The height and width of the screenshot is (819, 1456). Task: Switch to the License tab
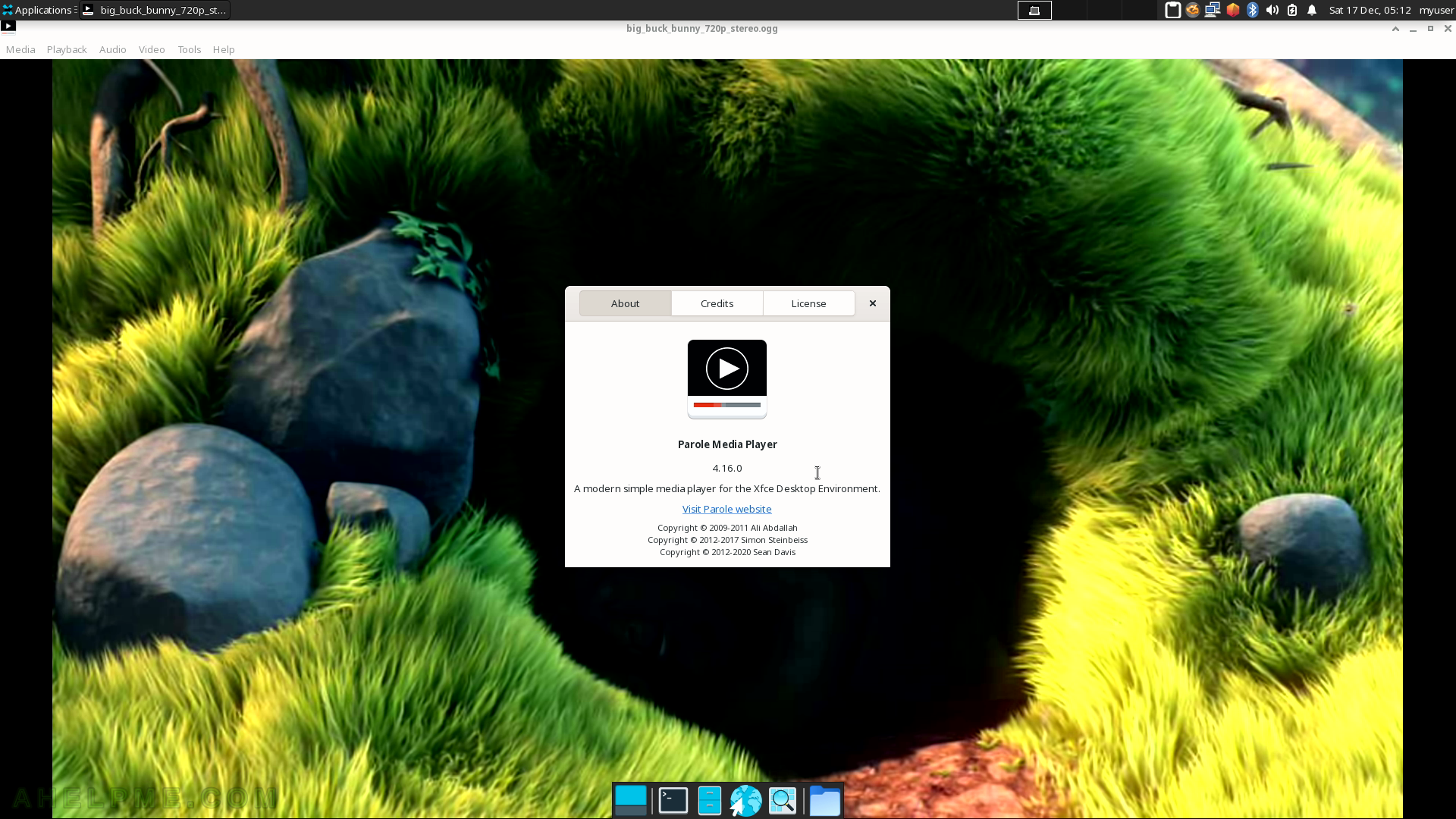tap(809, 303)
